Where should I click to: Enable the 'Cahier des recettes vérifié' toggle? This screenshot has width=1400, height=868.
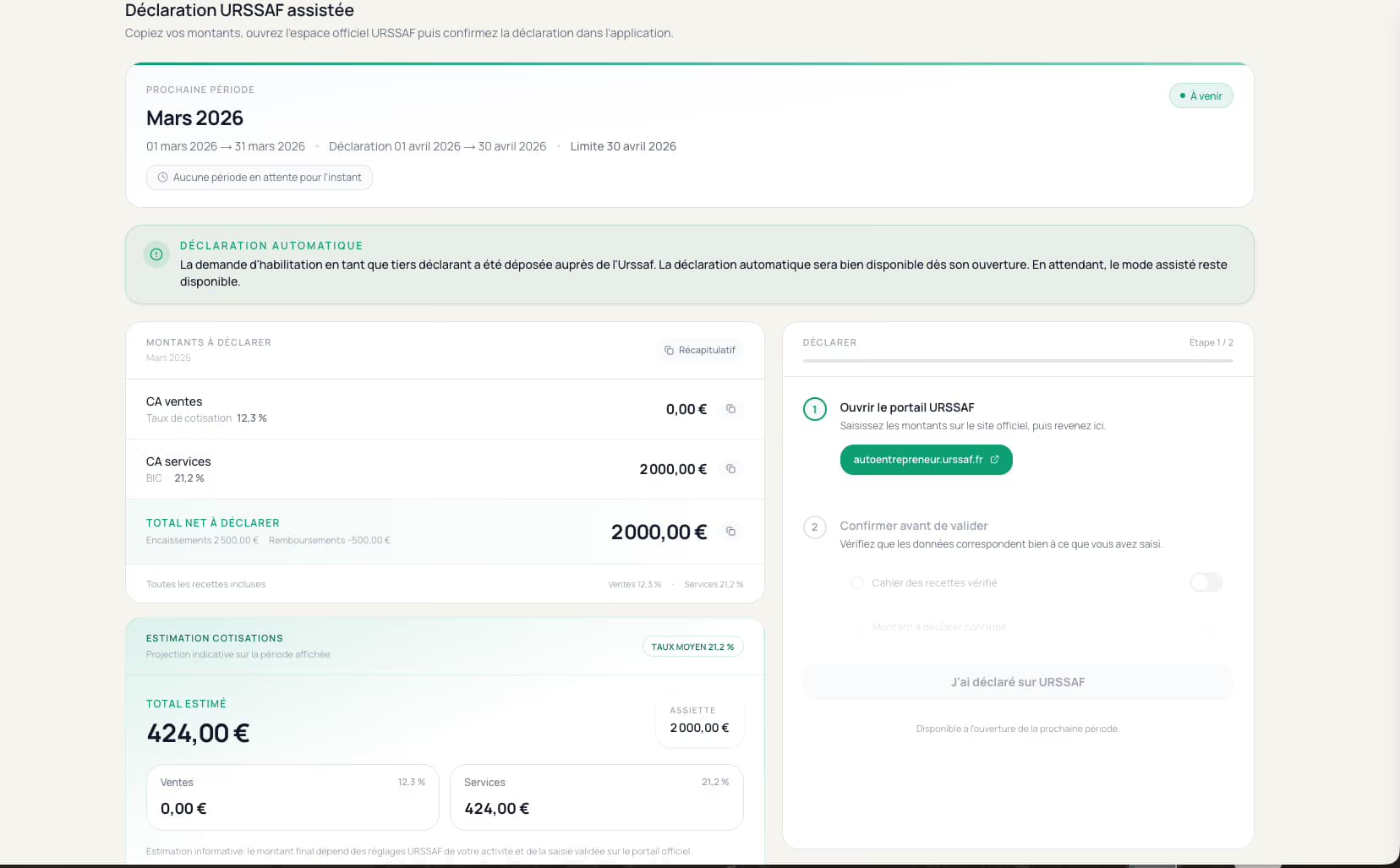(1206, 582)
